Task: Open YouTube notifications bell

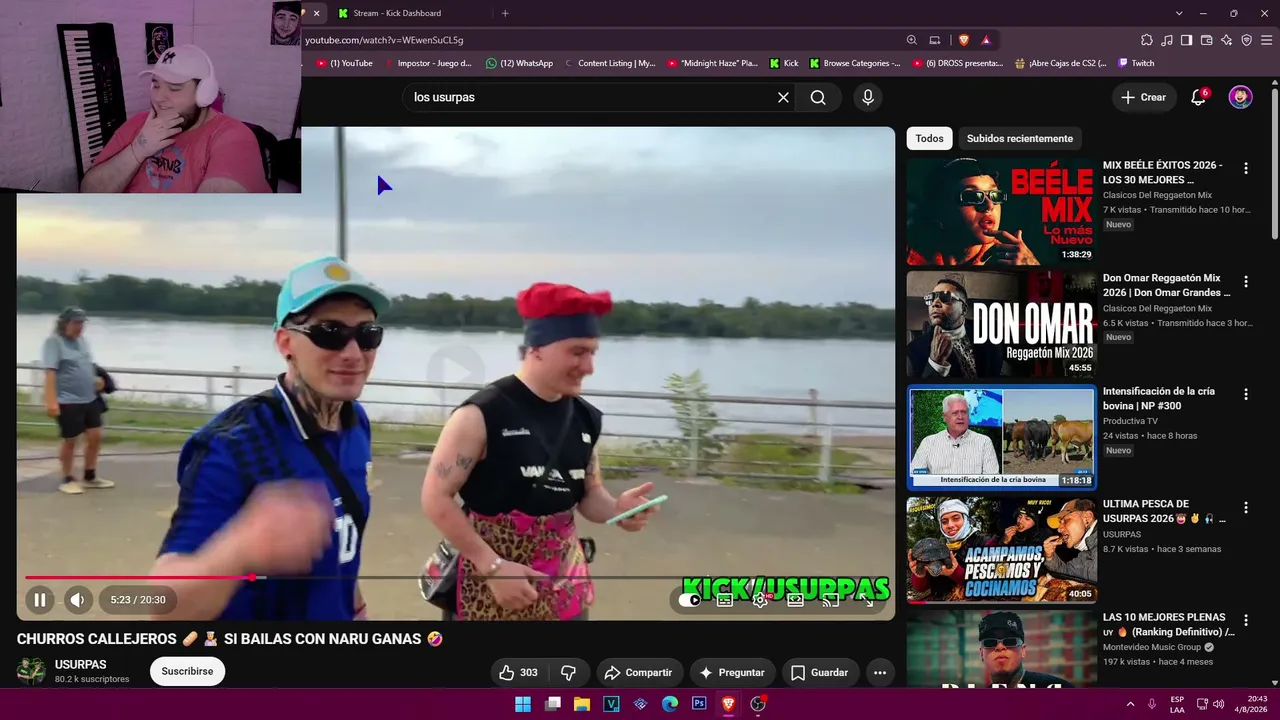Action: (x=1198, y=97)
